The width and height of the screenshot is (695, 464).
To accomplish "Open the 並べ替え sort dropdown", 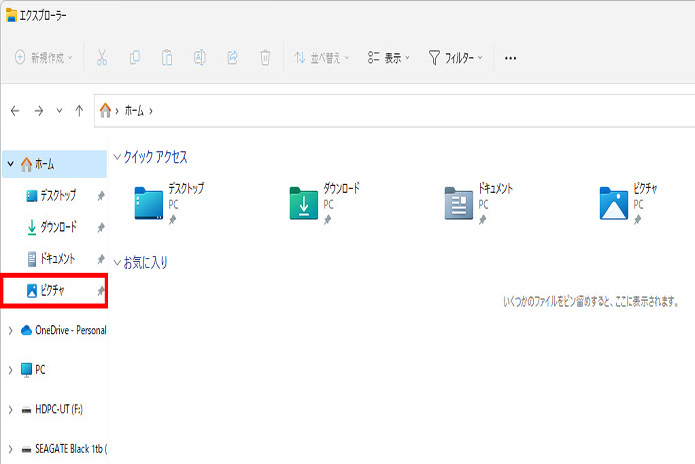I will point(322,58).
